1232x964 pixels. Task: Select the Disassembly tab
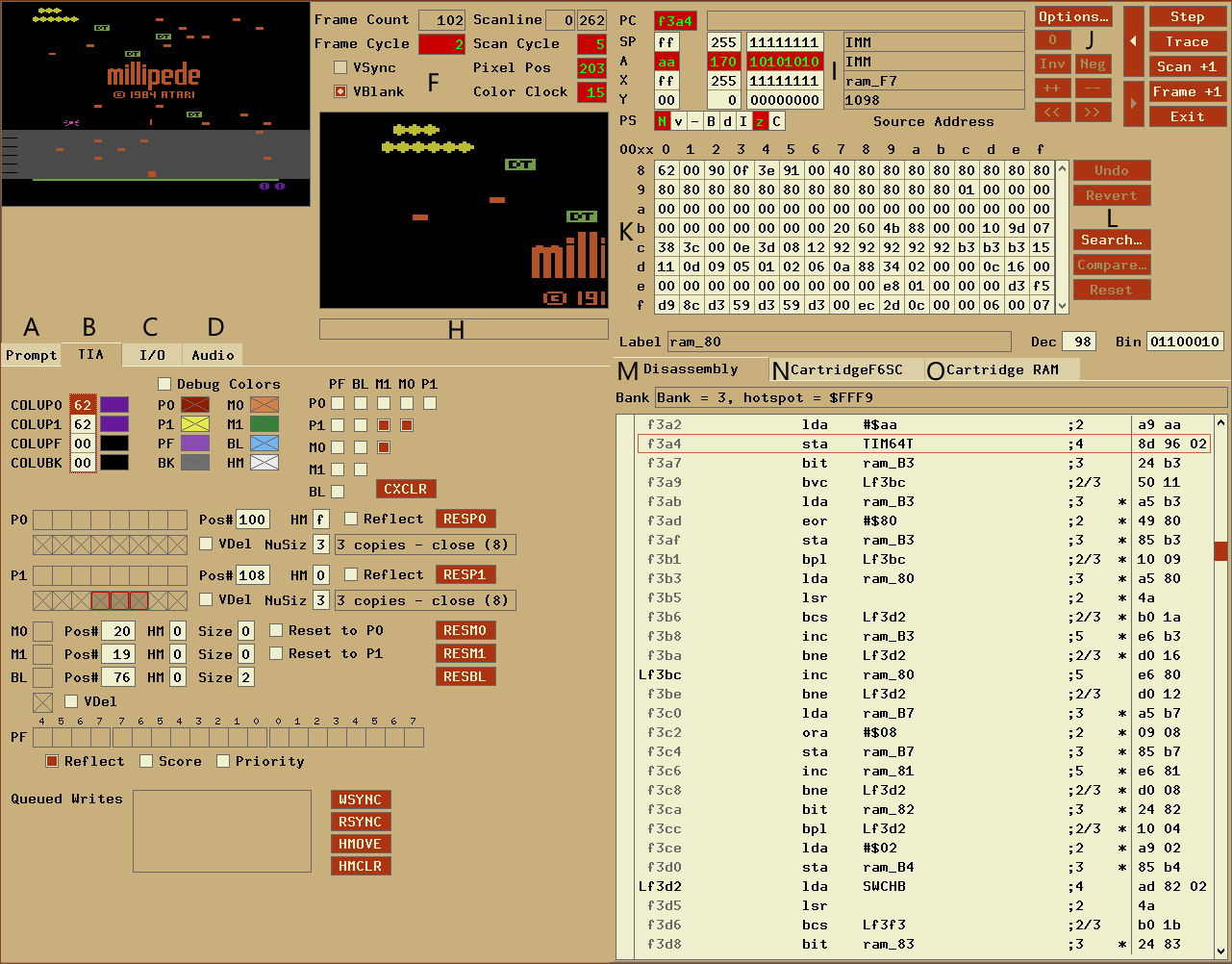coord(691,369)
